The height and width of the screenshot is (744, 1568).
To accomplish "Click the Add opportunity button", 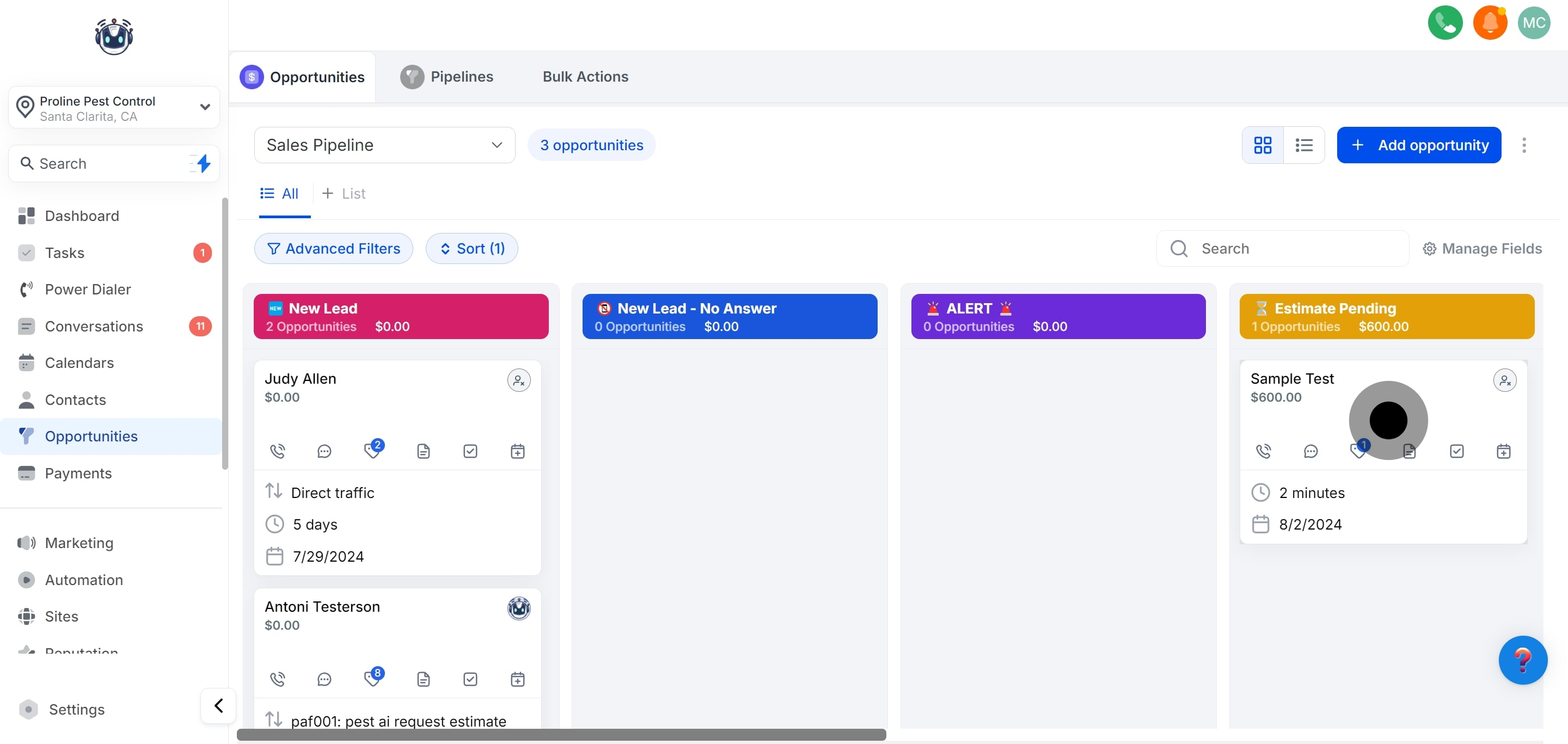I will (1418, 145).
